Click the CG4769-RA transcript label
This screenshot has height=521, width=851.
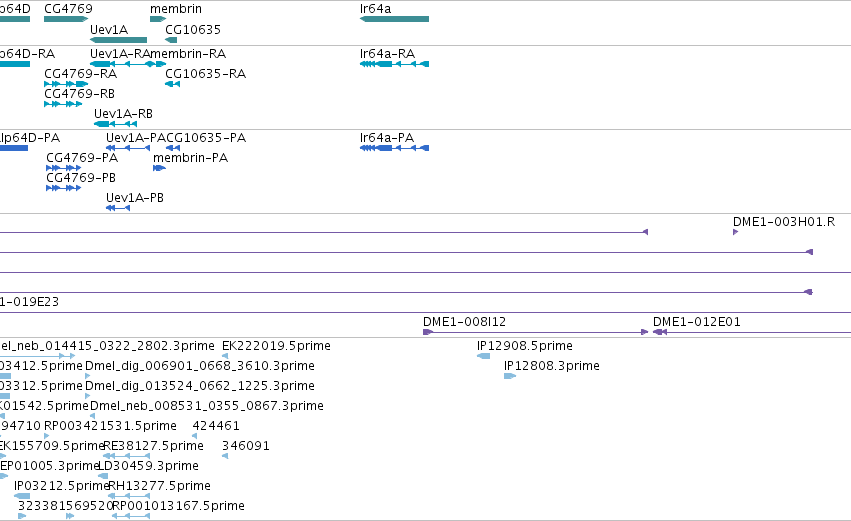click(x=80, y=74)
